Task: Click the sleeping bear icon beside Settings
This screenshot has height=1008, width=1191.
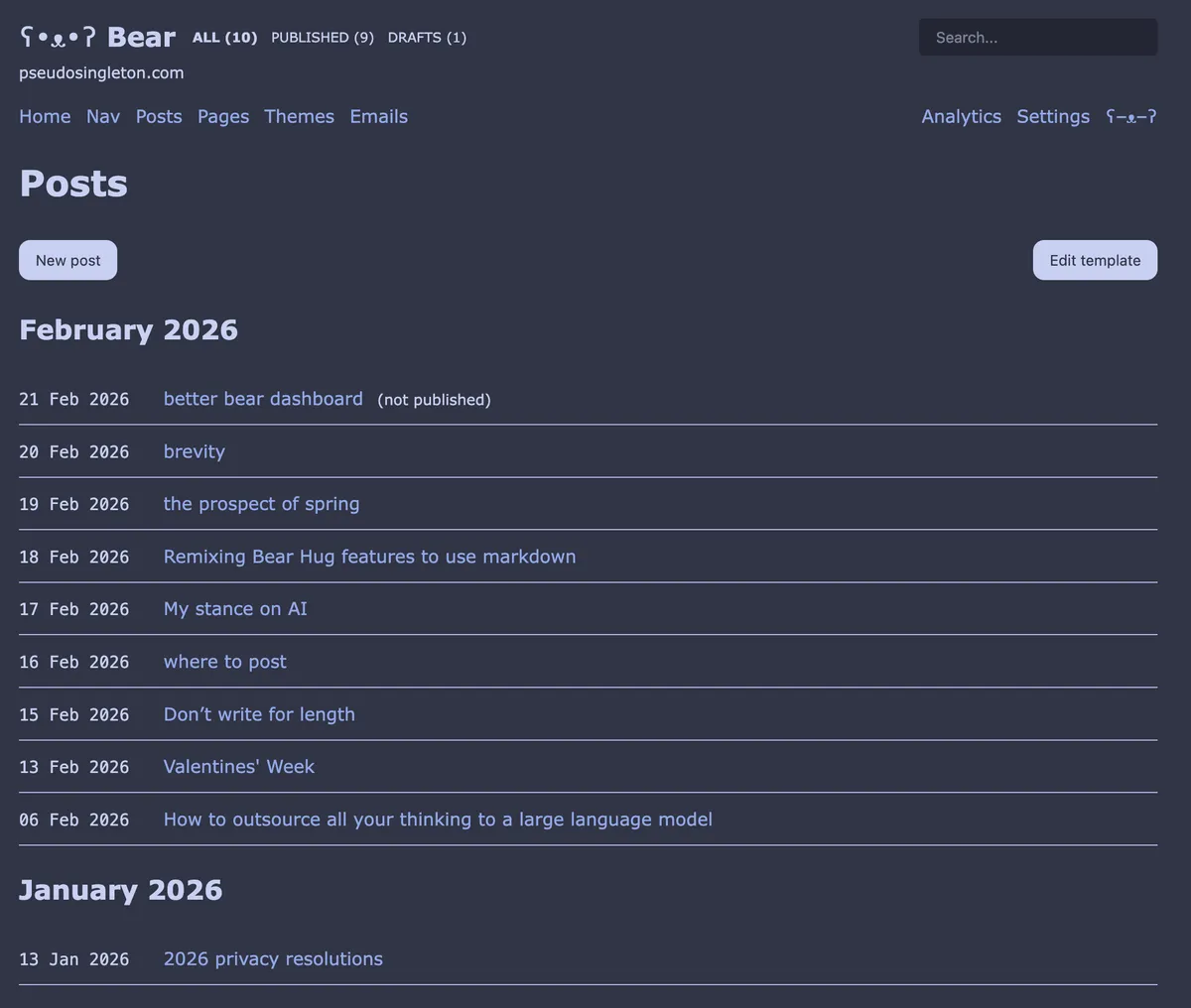Action: coord(1131,117)
